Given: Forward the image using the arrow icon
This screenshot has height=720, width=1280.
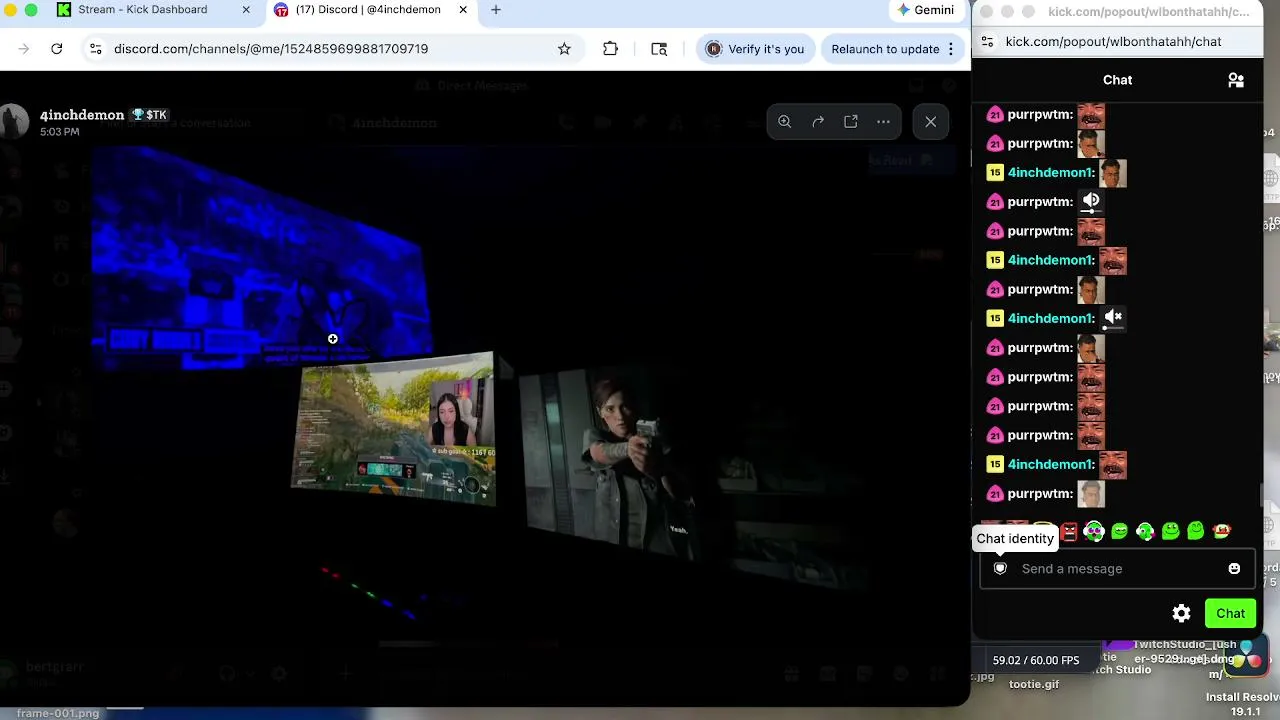Looking at the screenshot, I should pos(818,122).
